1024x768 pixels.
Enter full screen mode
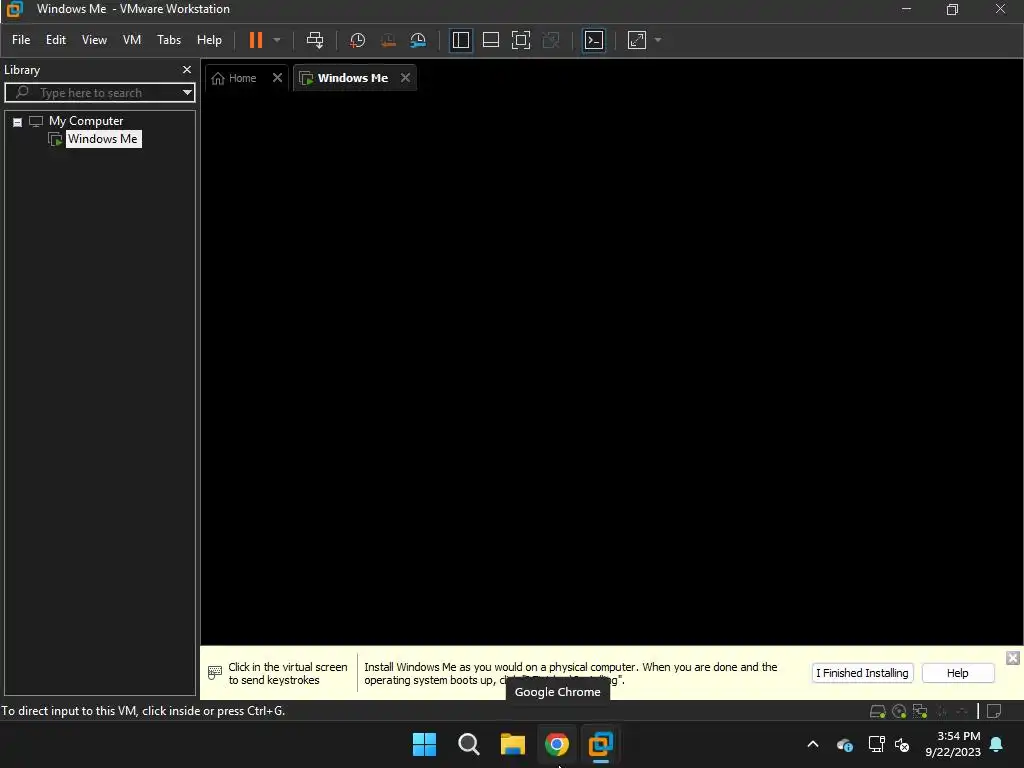tap(520, 40)
